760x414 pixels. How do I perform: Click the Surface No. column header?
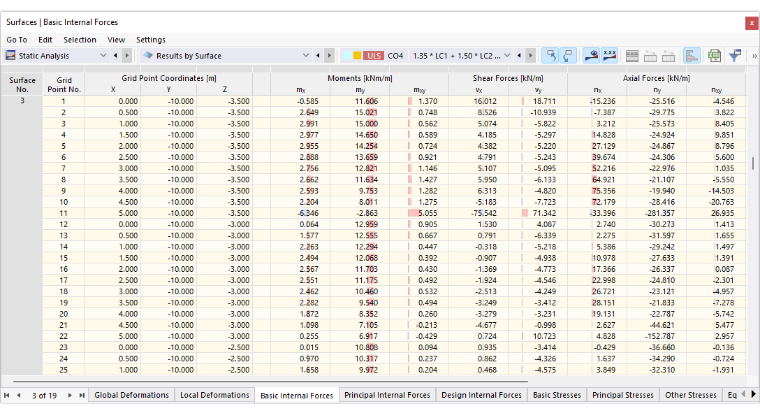pos(22,84)
